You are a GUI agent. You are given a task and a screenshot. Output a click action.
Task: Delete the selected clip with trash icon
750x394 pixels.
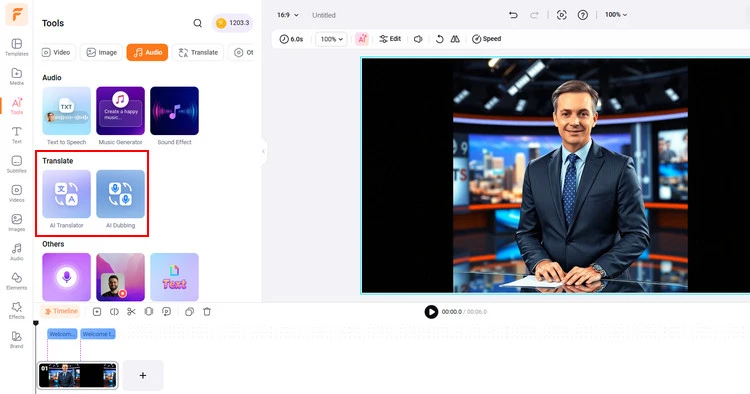[207, 312]
